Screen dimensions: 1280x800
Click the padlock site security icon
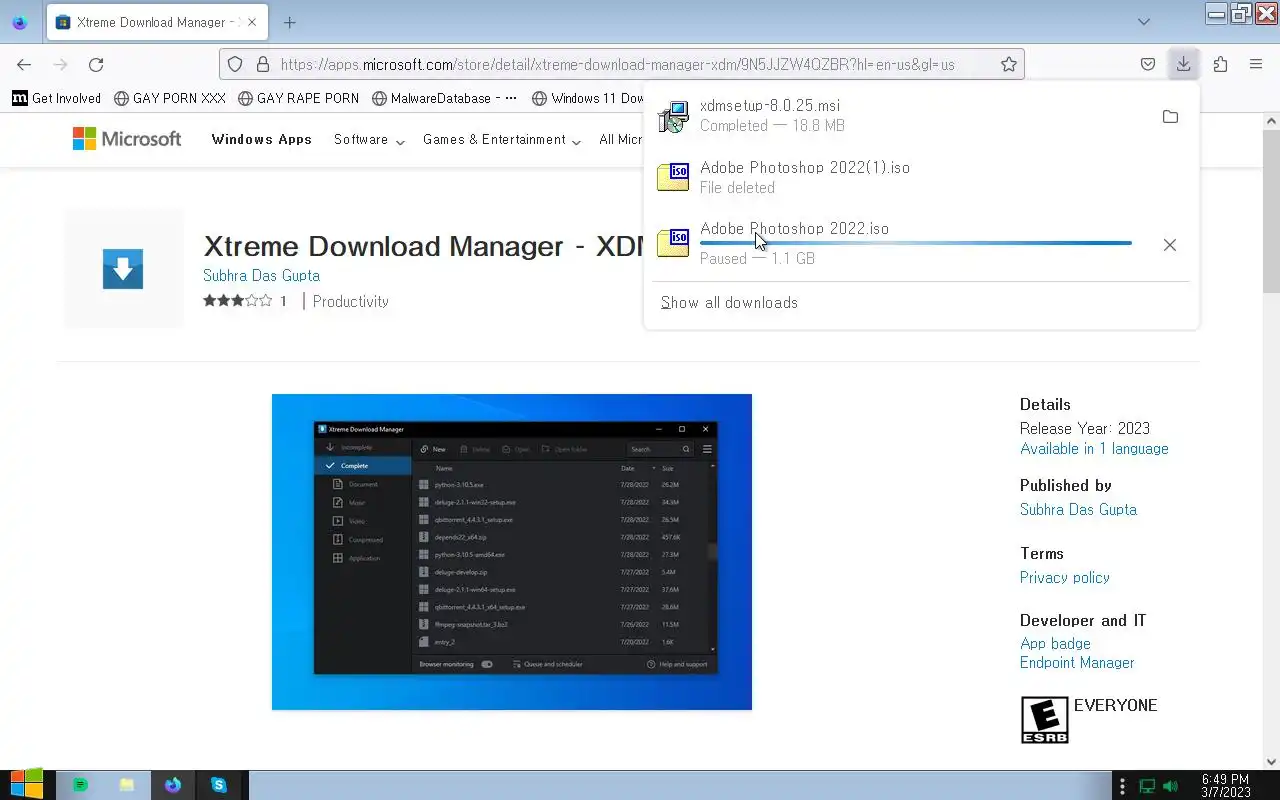[263, 64]
